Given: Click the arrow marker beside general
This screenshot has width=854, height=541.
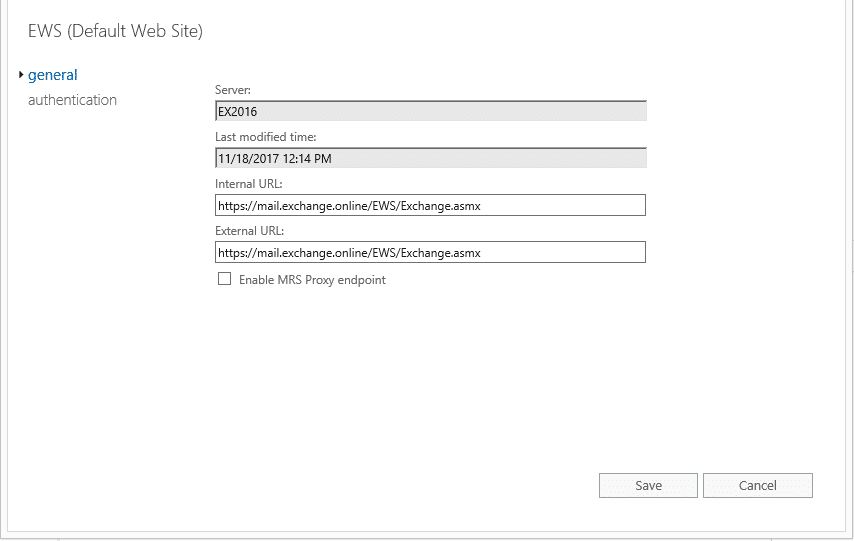Looking at the screenshot, I should (x=21, y=75).
